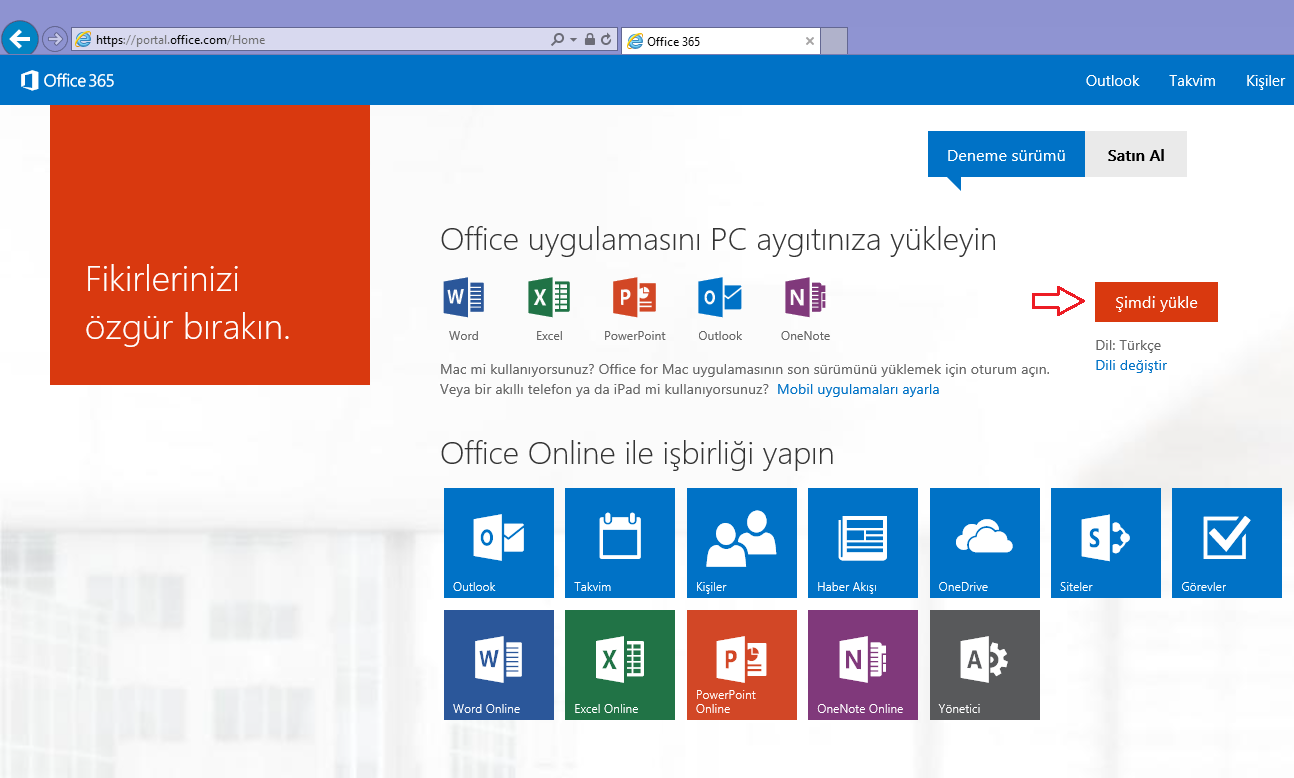Click the Excel application icon

tap(549, 297)
